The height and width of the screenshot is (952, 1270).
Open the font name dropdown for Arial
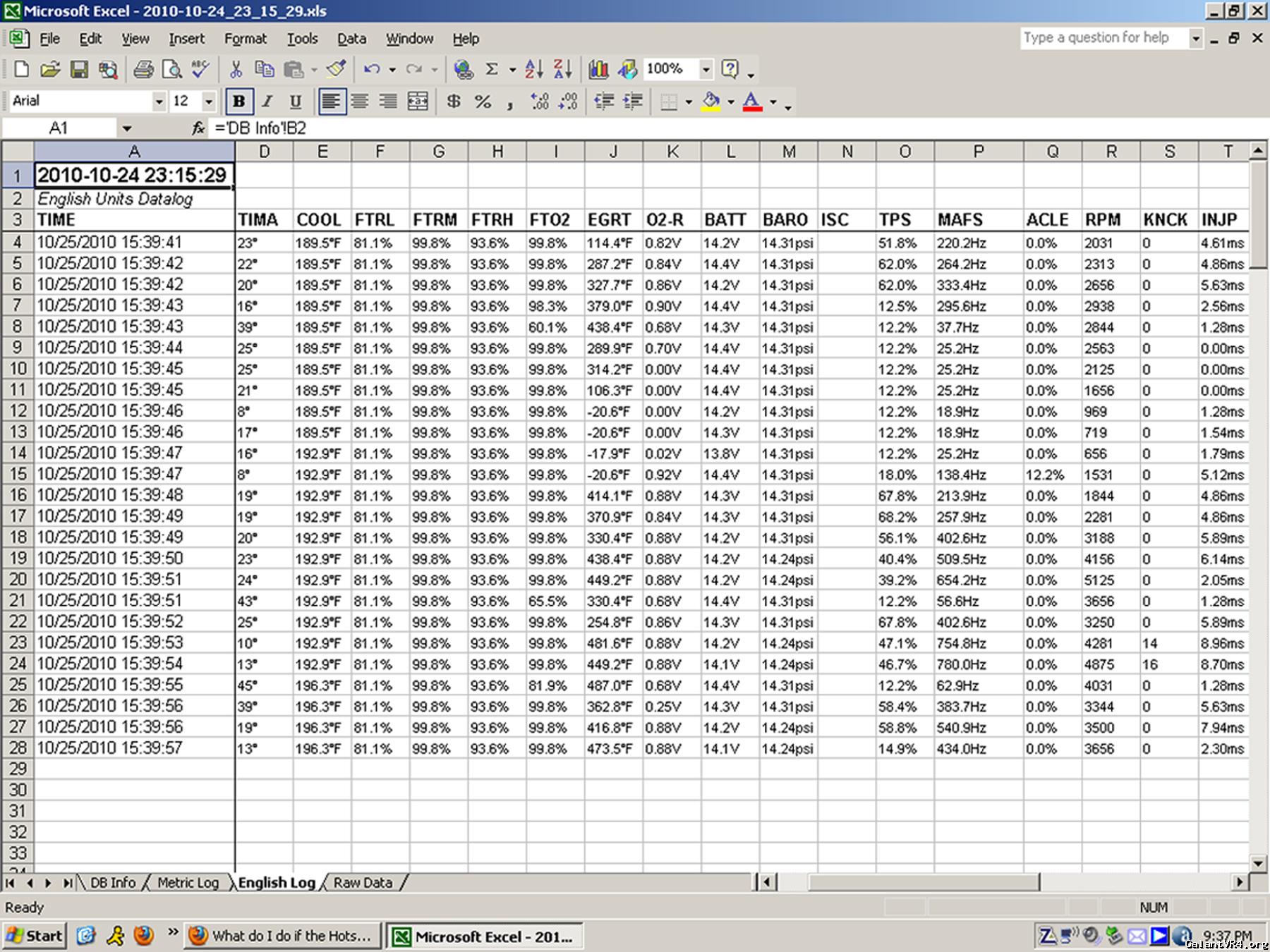(x=159, y=102)
